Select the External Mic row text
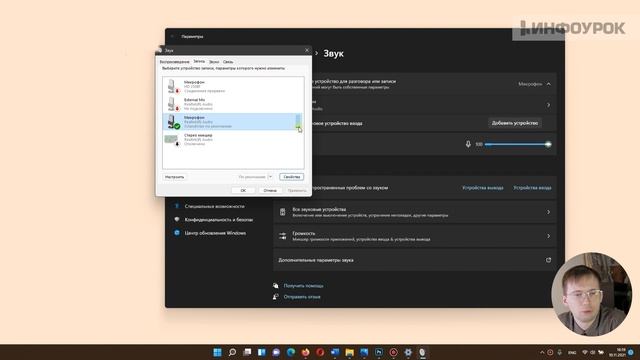 [x=198, y=104]
